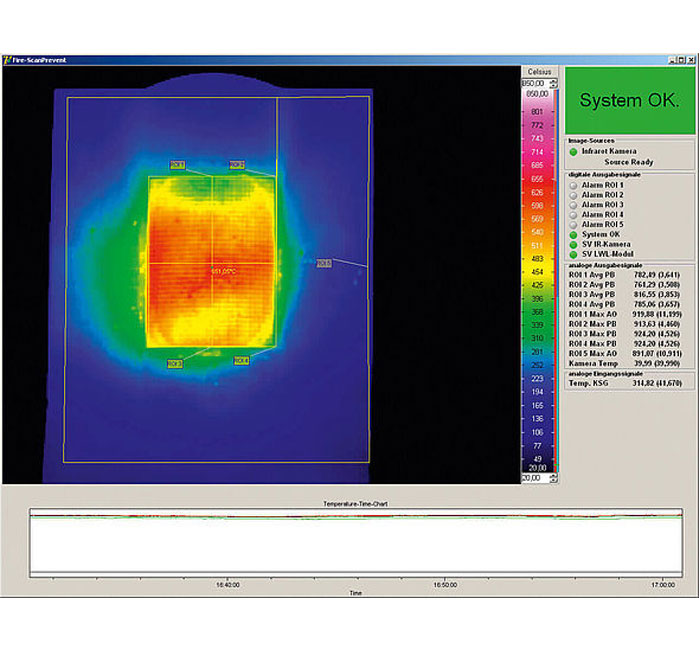Click the Infrarot Kamera green status LED
700x652 pixels.
[x=572, y=151]
